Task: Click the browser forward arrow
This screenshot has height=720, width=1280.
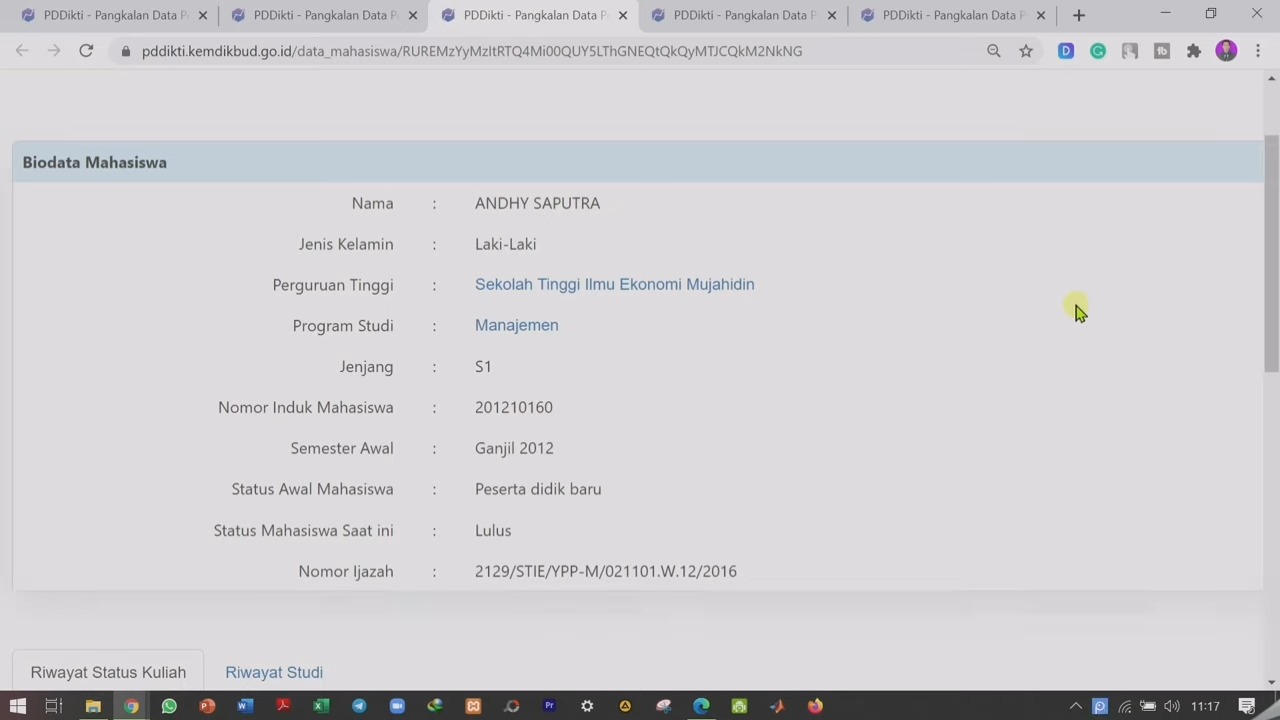Action: click(x=54, y=51)
